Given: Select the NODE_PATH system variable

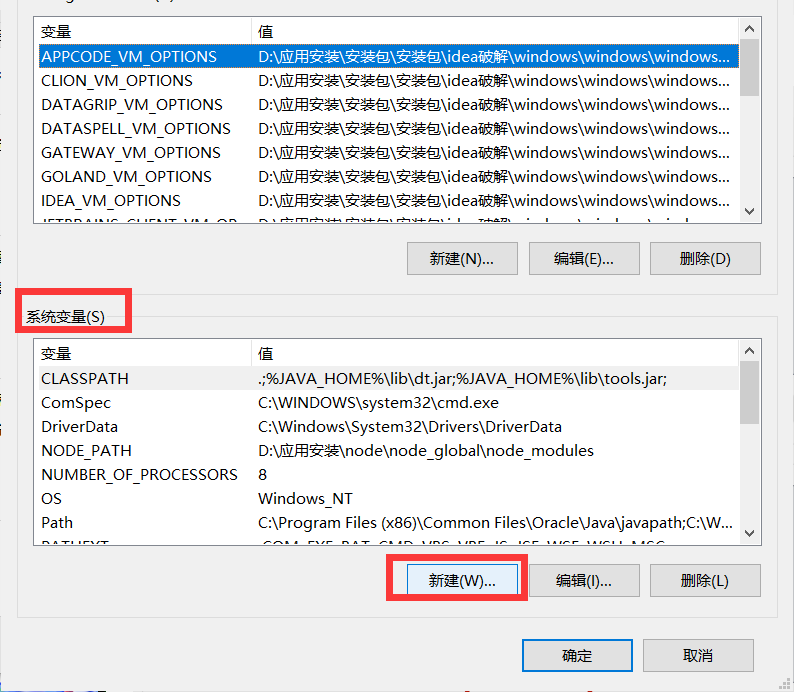Looking at the screenshot, I should click(388, 451).
